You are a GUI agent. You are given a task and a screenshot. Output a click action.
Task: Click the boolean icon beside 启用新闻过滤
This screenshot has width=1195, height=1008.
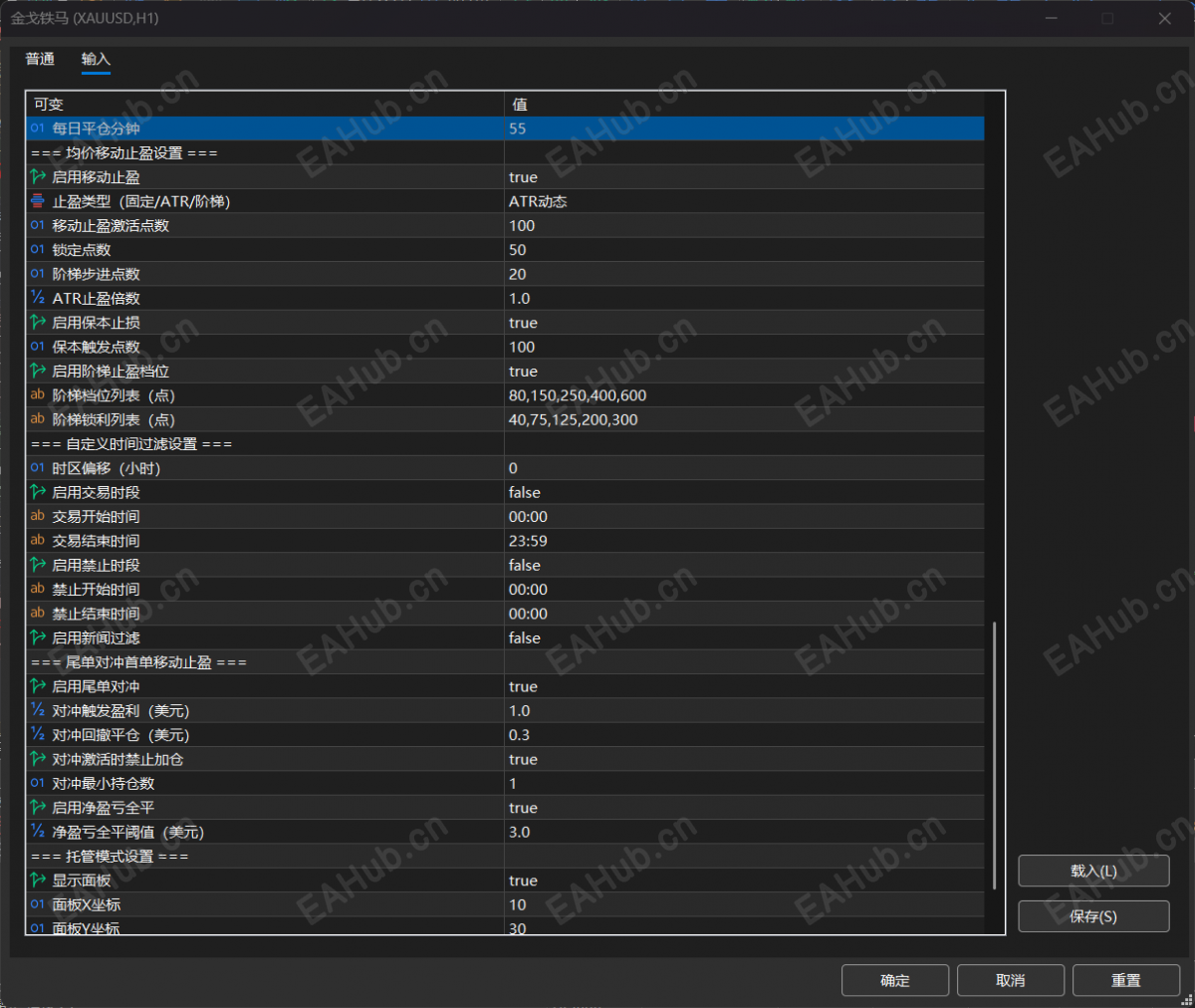pyautogui.click(x=38, y=637)
